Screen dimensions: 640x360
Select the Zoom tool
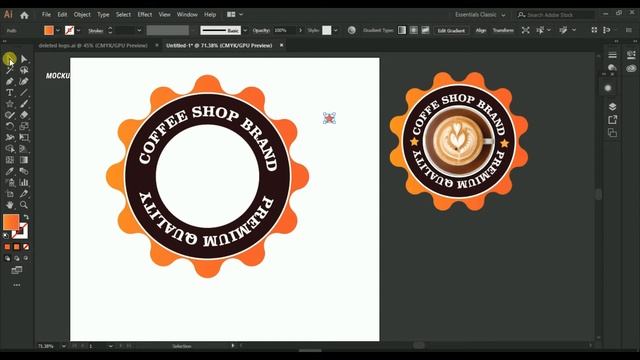[24, 205]
